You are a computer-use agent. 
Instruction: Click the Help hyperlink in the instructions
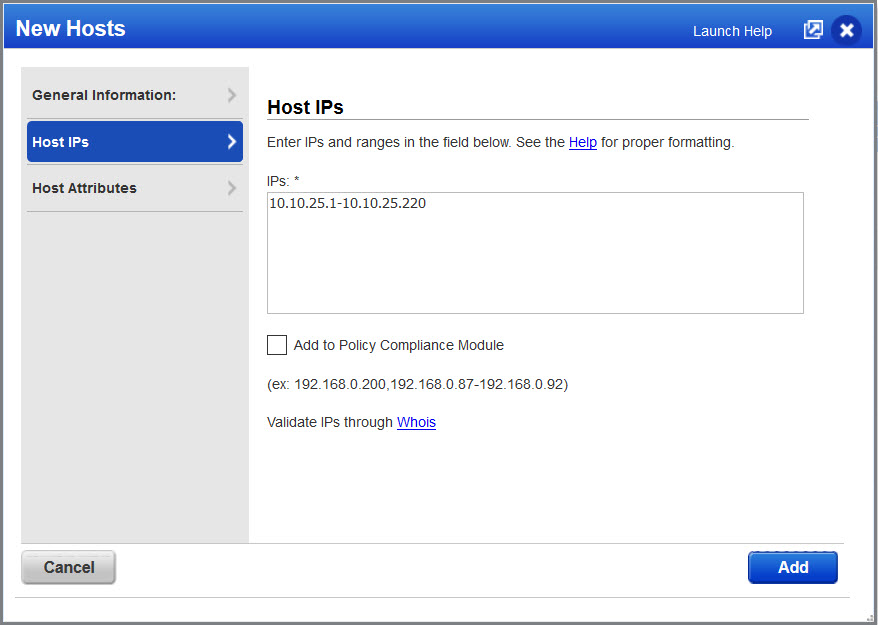pyautogui.click(x=583, y=142)
